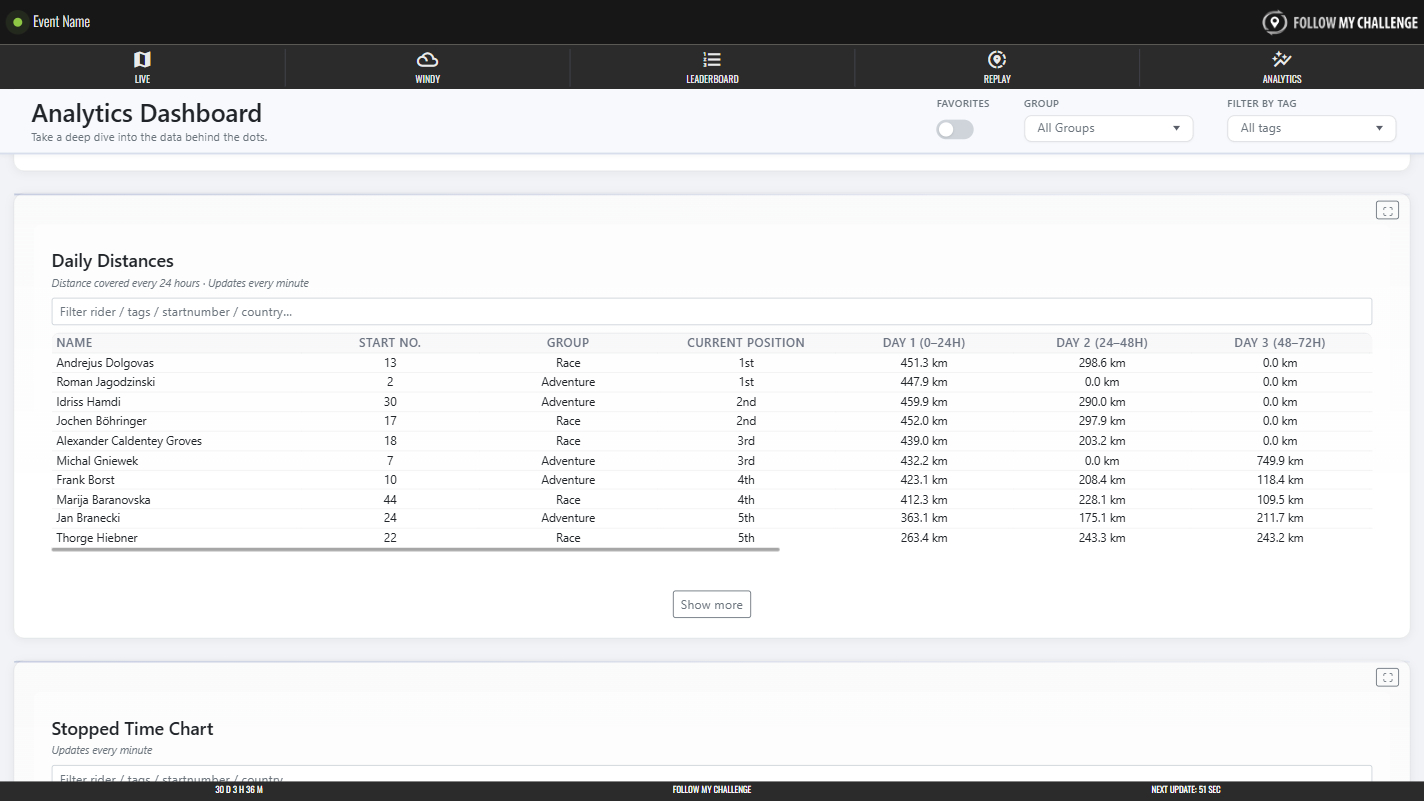This screenshot has height=801, width=1424.
Task: Click the Follow My Challenge logo
Action: pyautogui.click(x=1340, y=22)
